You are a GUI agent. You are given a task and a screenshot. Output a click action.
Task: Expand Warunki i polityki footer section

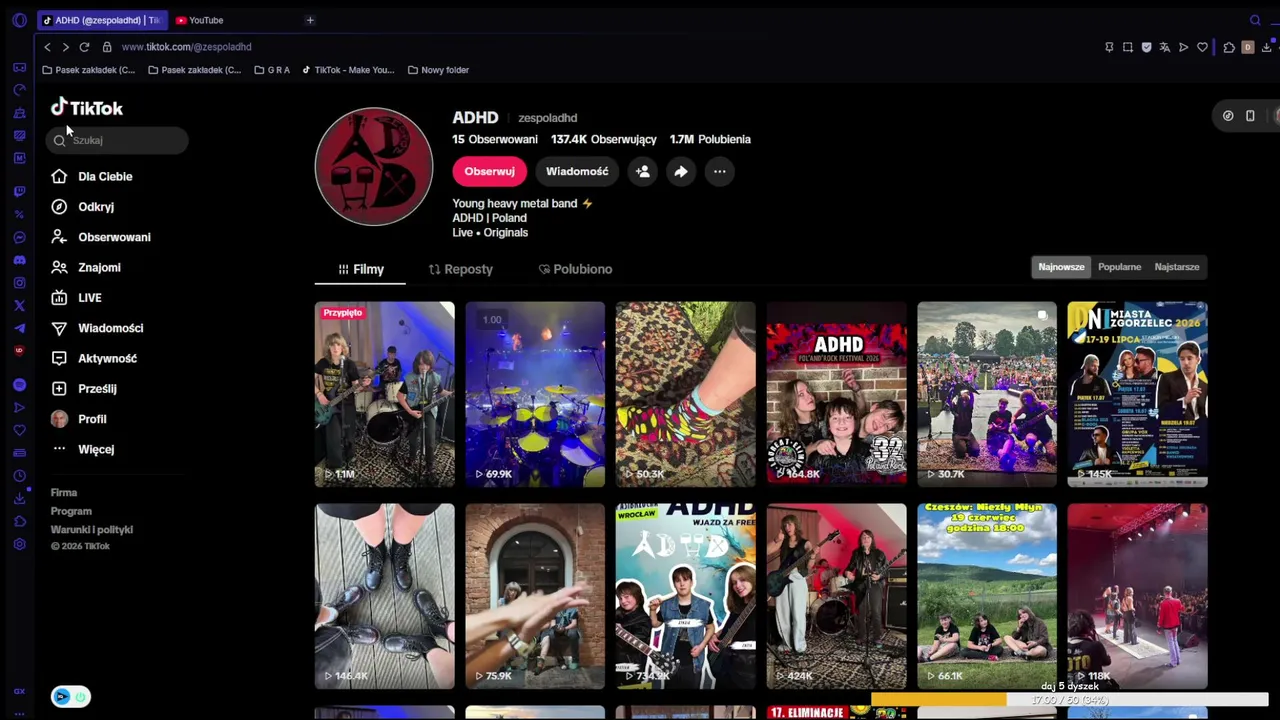92,530
